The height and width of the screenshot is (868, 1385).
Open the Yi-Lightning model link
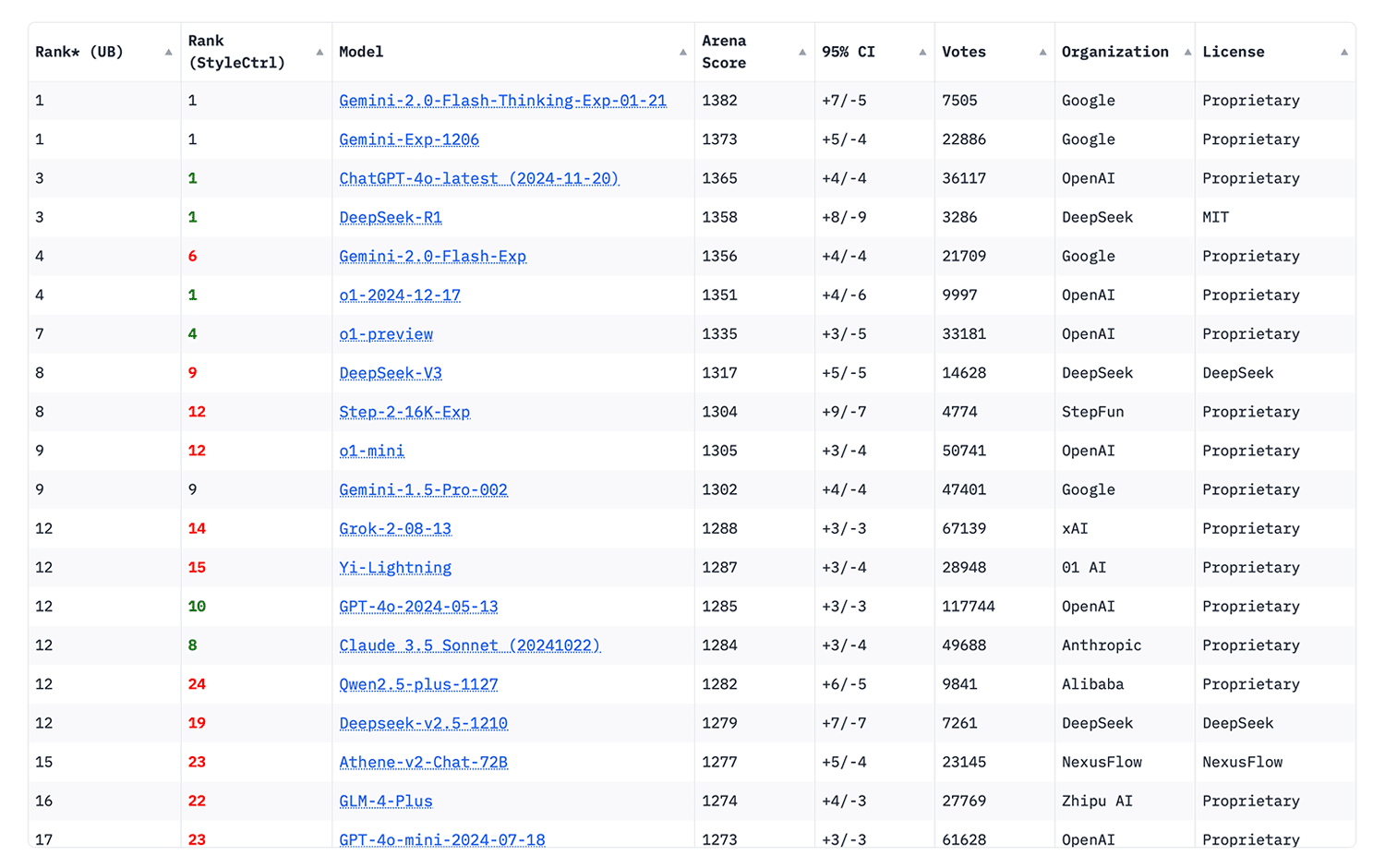(395, 568)
